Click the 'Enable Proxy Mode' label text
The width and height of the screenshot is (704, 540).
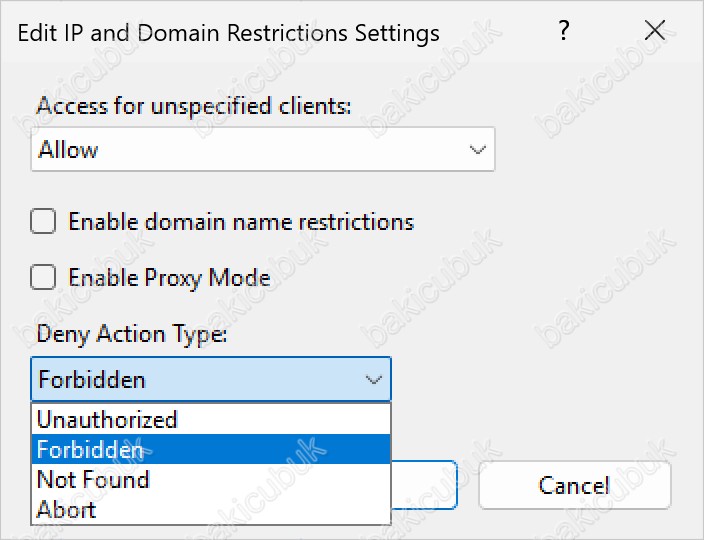pos(169,278)
